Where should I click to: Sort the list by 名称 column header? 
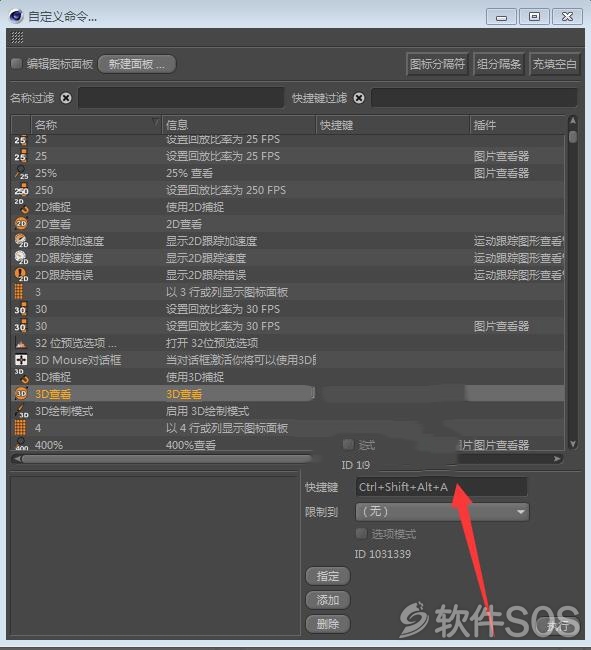tap(96, 124)
